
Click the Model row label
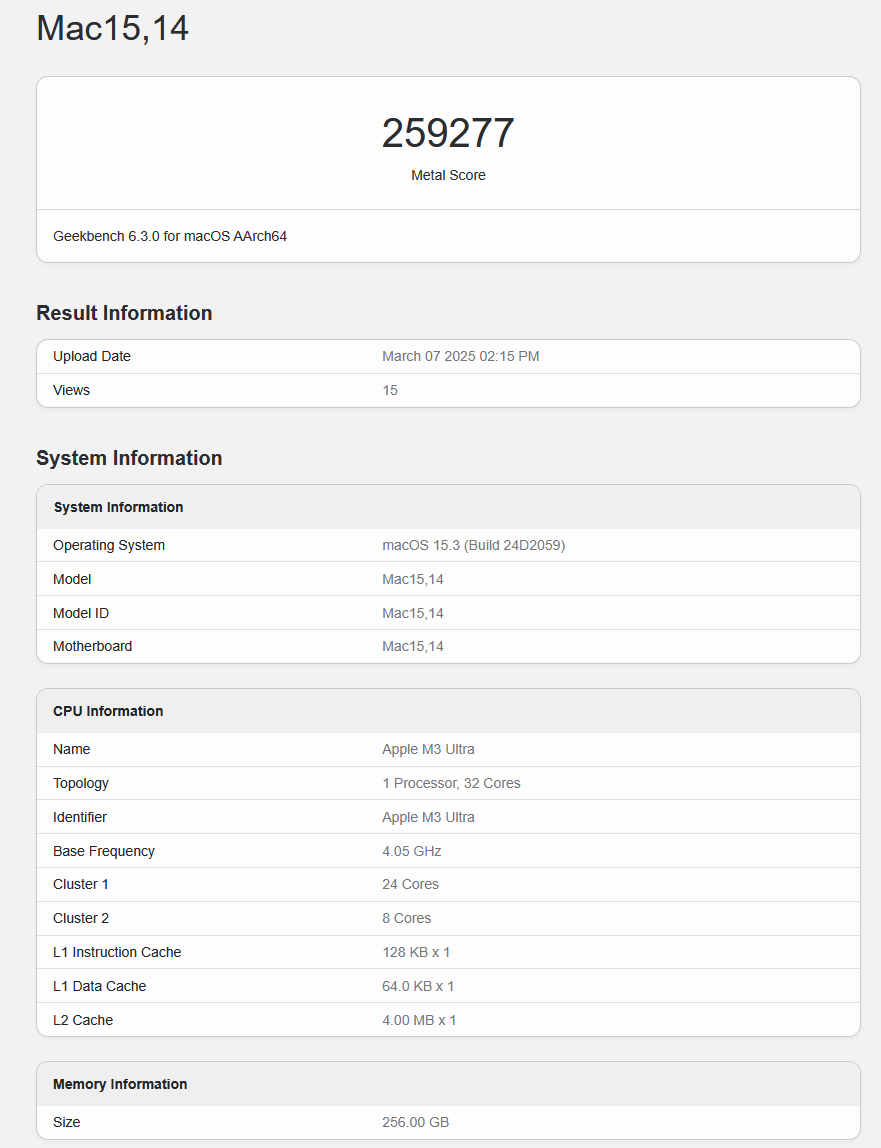pyautogui.click(x=72, y=579)
